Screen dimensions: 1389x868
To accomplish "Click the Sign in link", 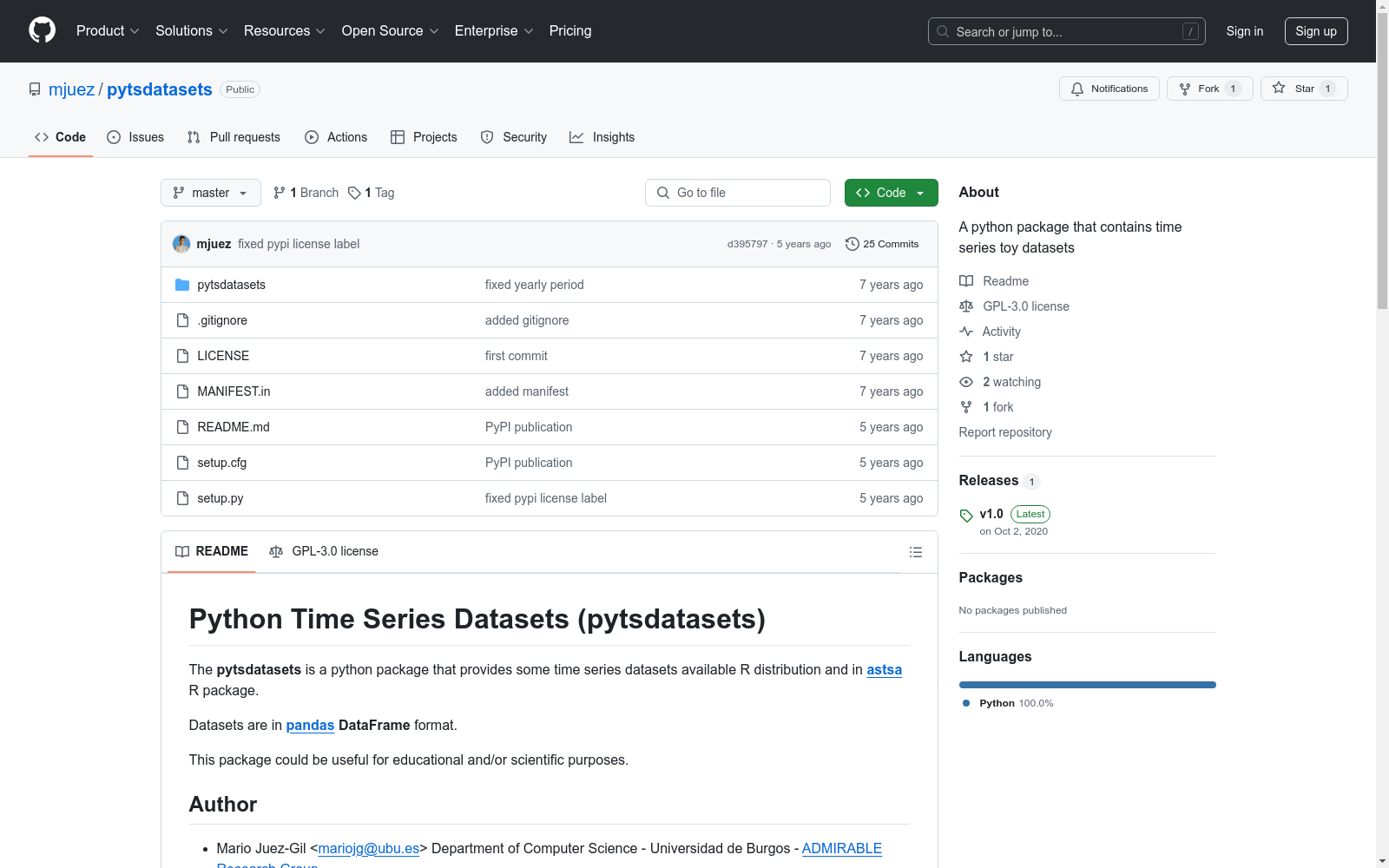I will coord(1245,31).
